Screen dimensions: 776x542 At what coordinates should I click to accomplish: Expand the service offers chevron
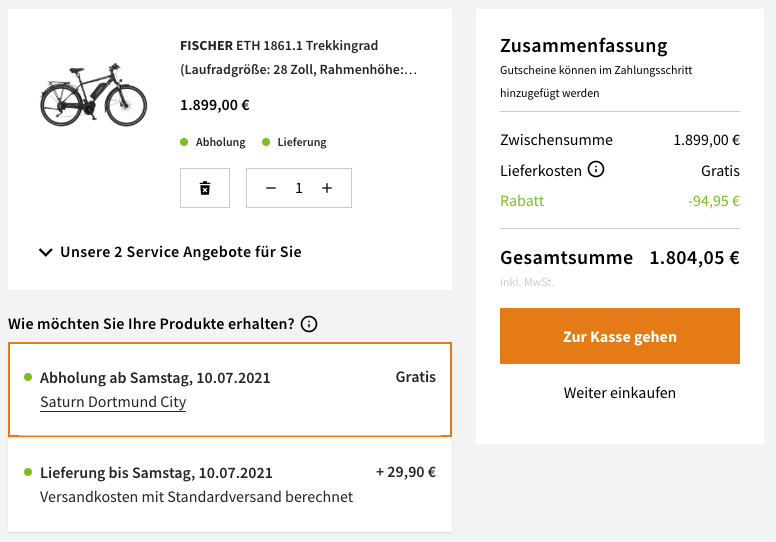pos(46,252)
